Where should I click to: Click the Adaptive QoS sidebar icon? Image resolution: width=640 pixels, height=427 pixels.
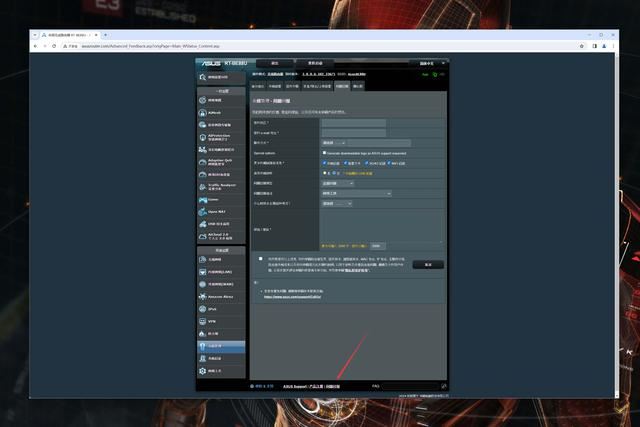point(203,161)
